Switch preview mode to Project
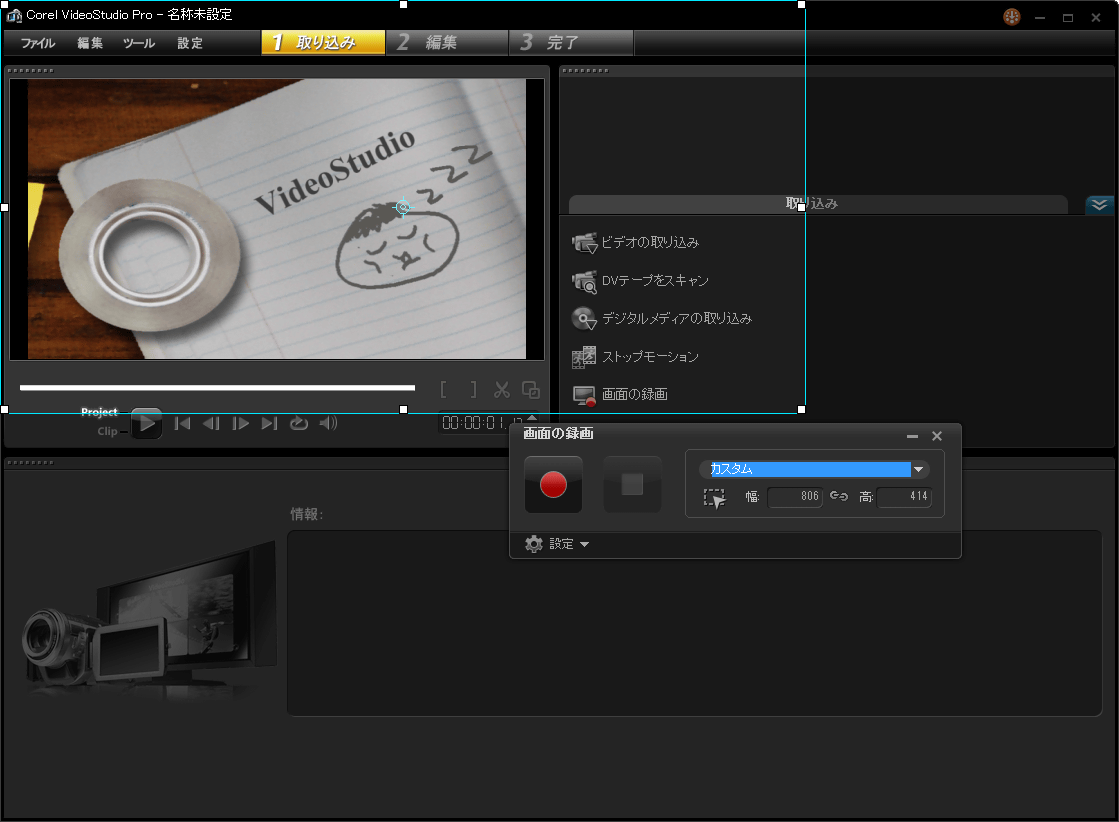The width and height of the screenshot is (1119, 822). click(x=99, y=412)
